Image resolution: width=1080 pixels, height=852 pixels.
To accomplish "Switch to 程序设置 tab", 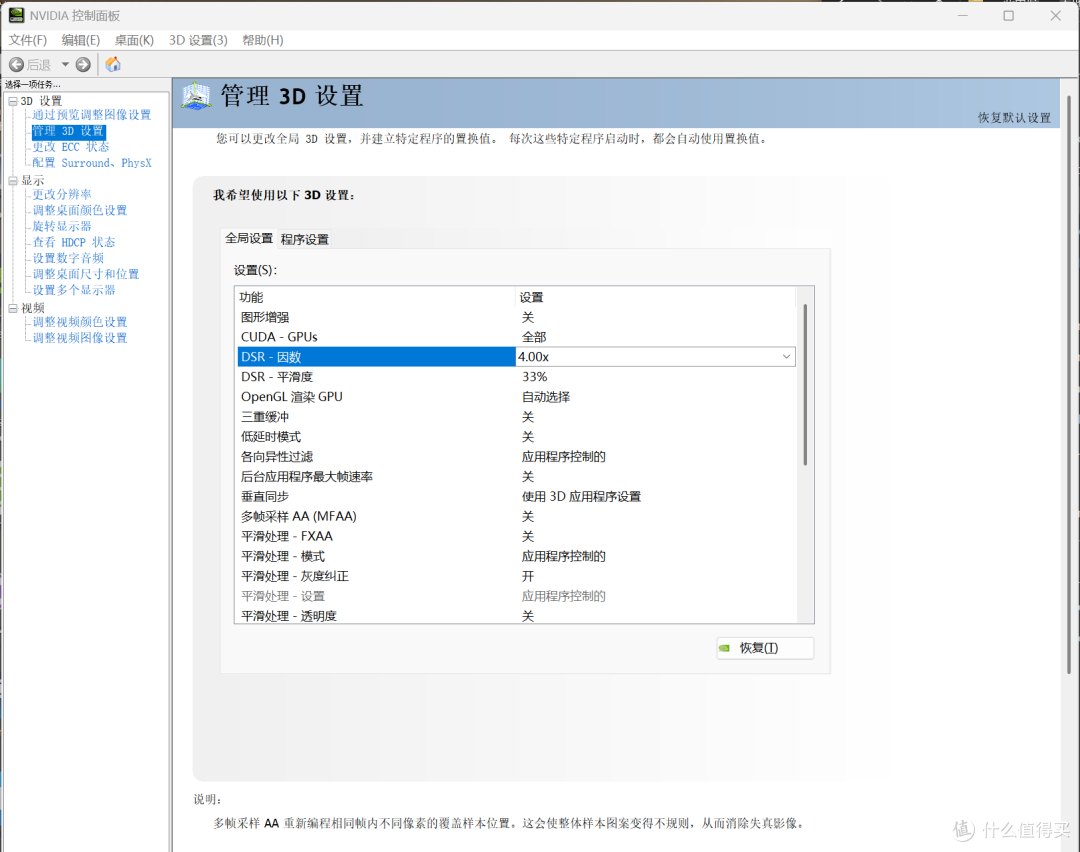I will (304, 239).
